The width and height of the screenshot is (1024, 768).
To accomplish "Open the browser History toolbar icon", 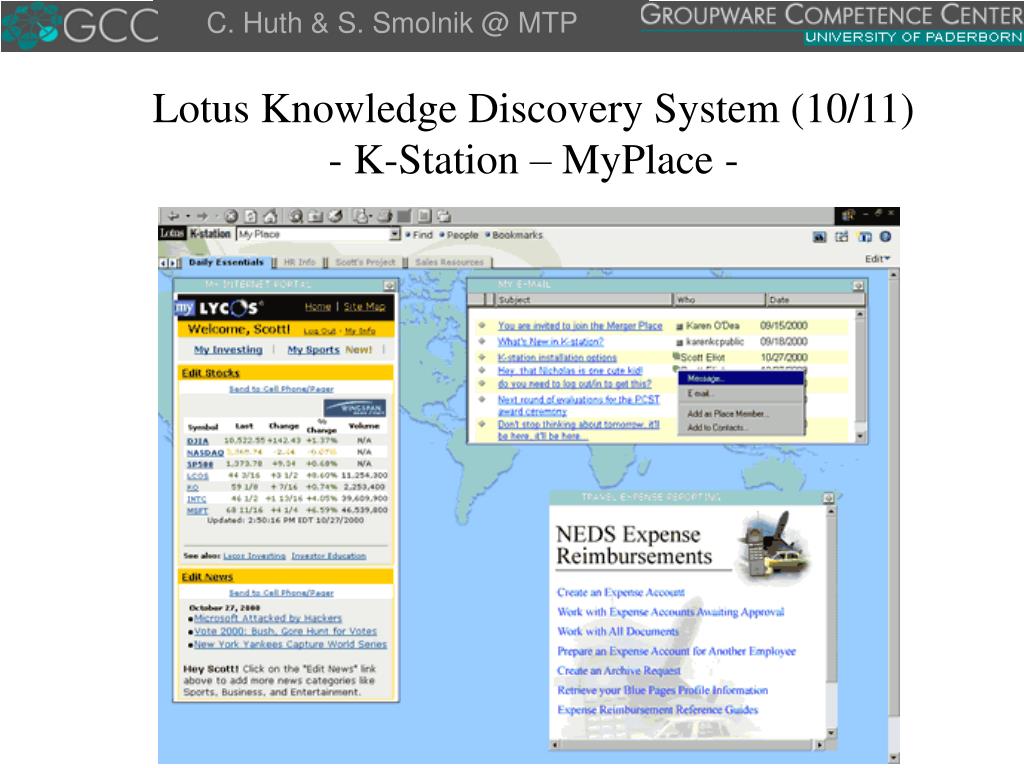I will (x=335, y=216).
